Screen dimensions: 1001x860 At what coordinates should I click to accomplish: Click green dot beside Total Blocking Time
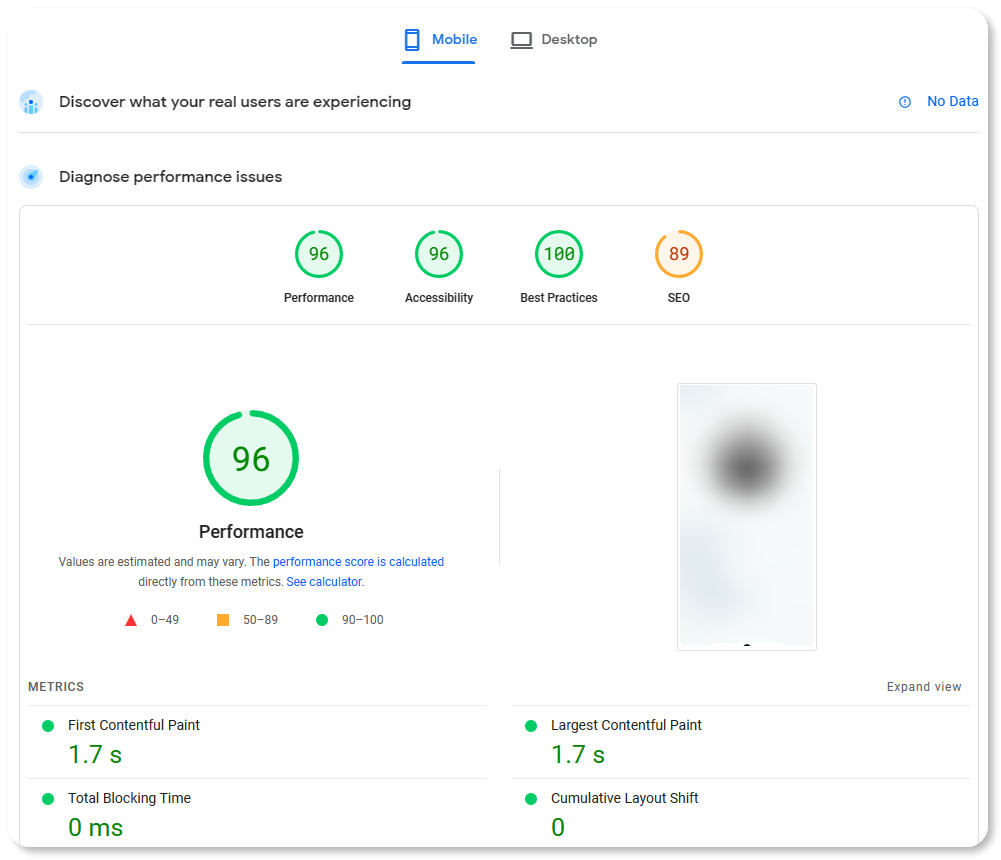click(x=48, y=799)
